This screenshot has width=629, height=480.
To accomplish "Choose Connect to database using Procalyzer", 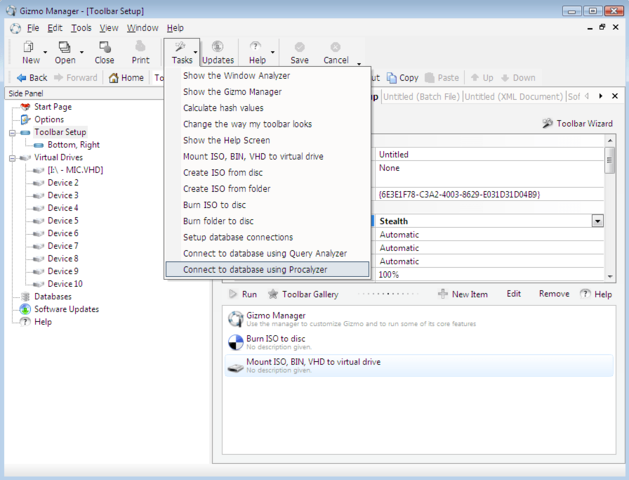I will (267, 269).
